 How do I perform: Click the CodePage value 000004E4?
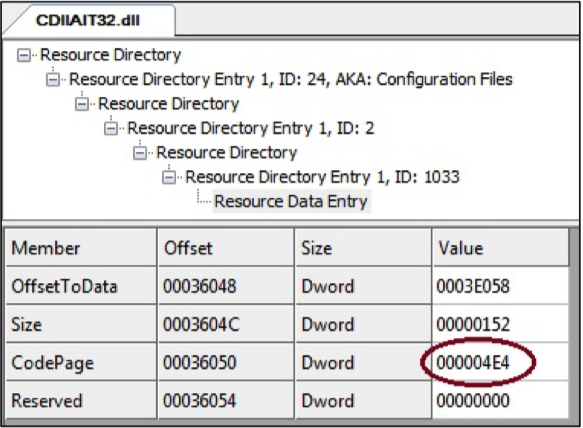(x=501, y=363)
